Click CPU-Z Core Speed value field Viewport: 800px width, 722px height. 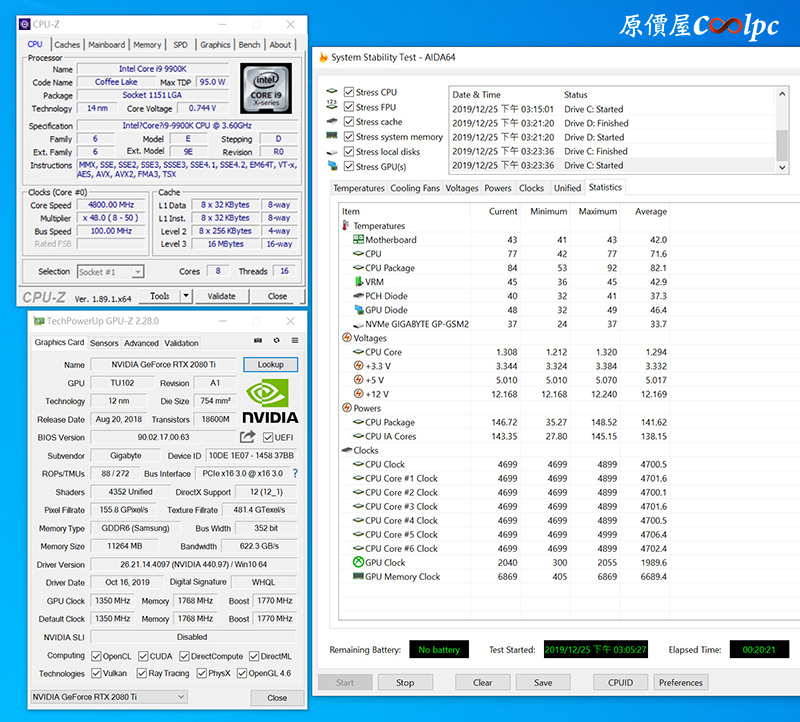coord(111,205)
